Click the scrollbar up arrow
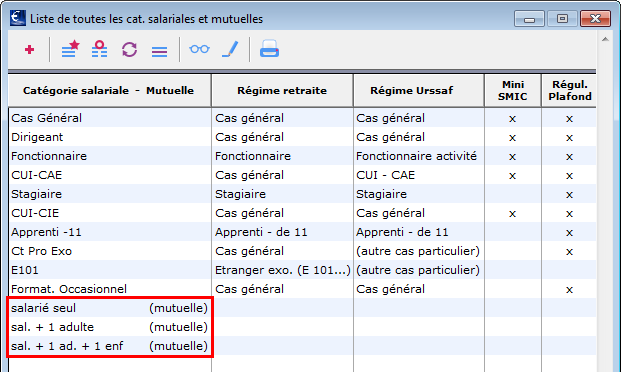This screenshot has width=621, height=372. pyautogui.click(x=605, y=39)
